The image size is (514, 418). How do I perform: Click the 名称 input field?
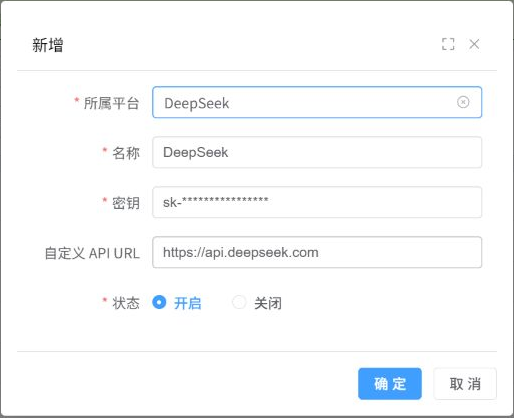(x=317, y=152)
